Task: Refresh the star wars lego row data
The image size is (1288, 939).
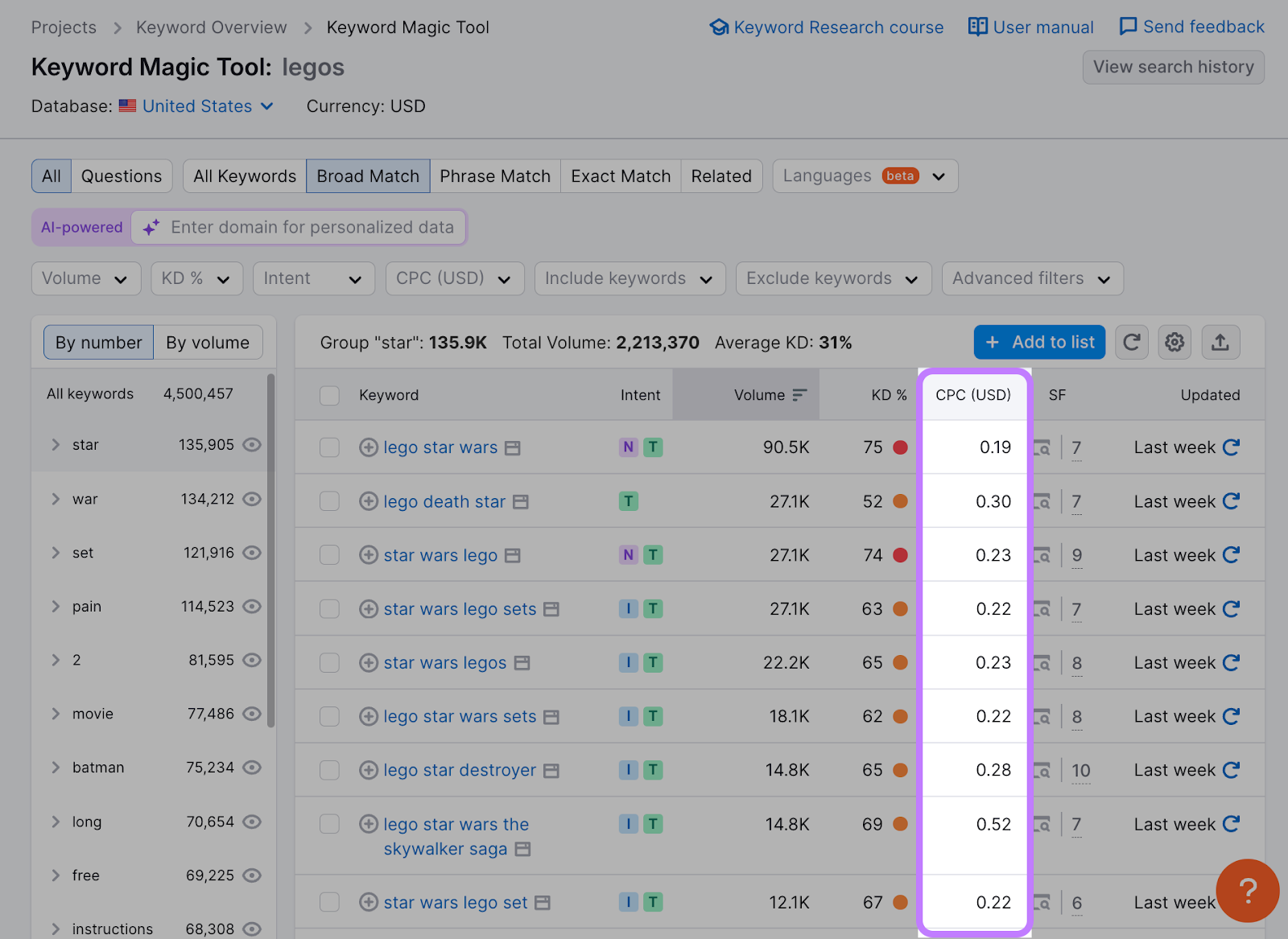Action: (1231, 555)
